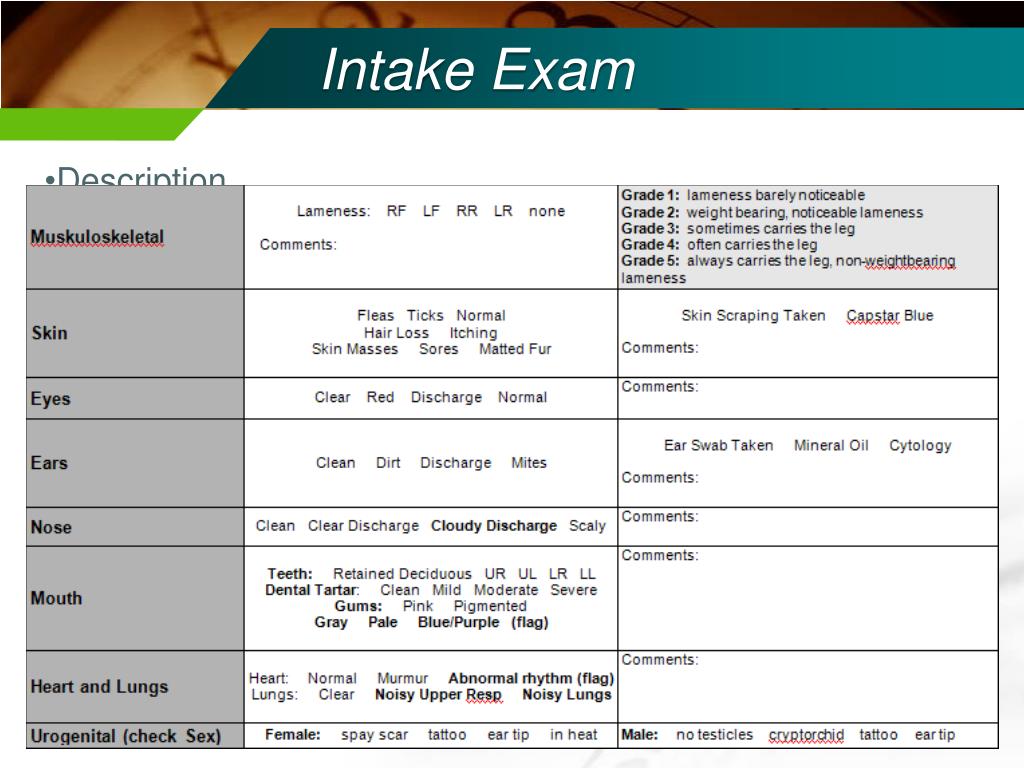Screen dimensions: 1024x768
Task: Click the 'LR' lameness option
Action: point(503,211)
